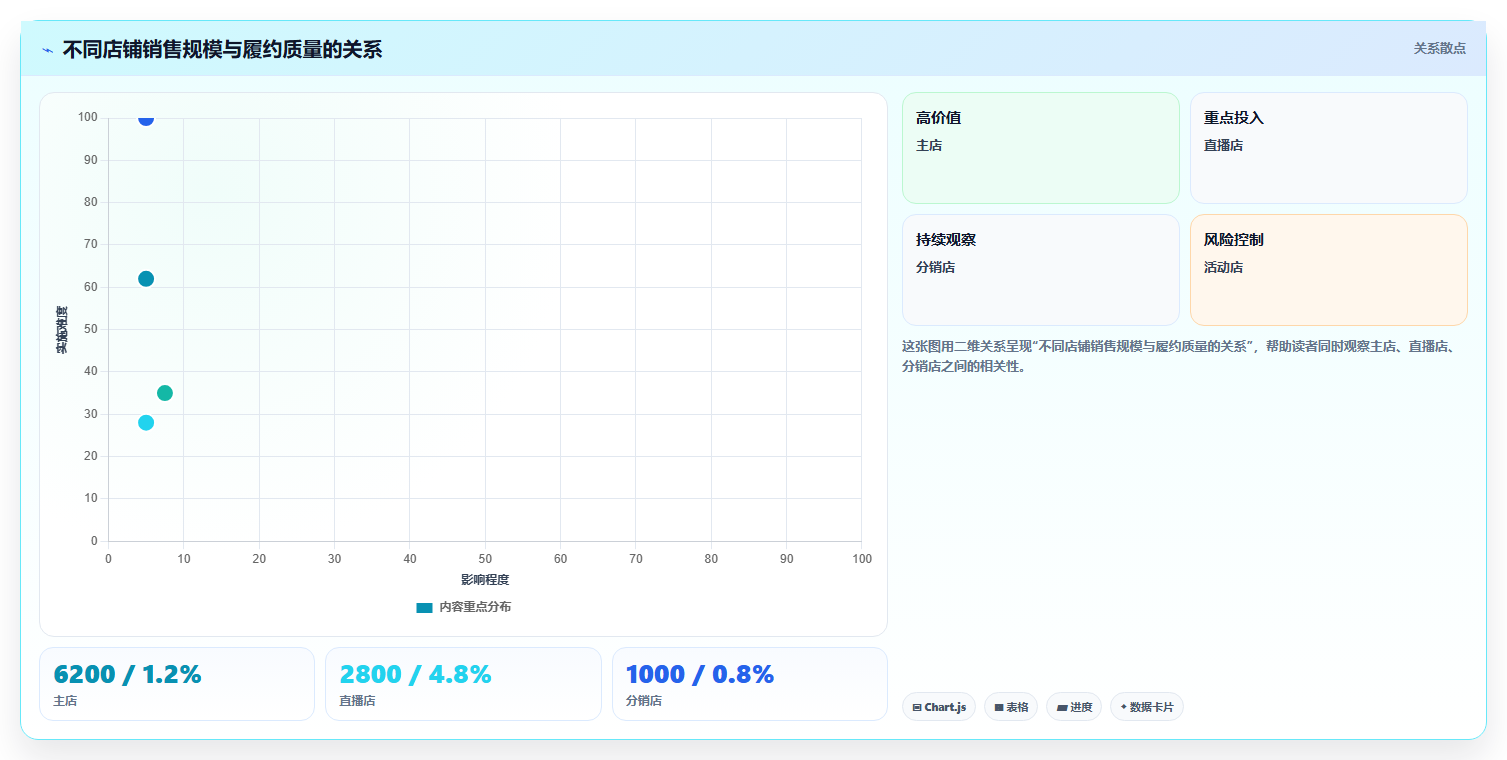The height and width of the screenshot is (760, 1507).
Task: Open the 风险控制 活动店 quadrant card
Action: tap(1329, 270)
